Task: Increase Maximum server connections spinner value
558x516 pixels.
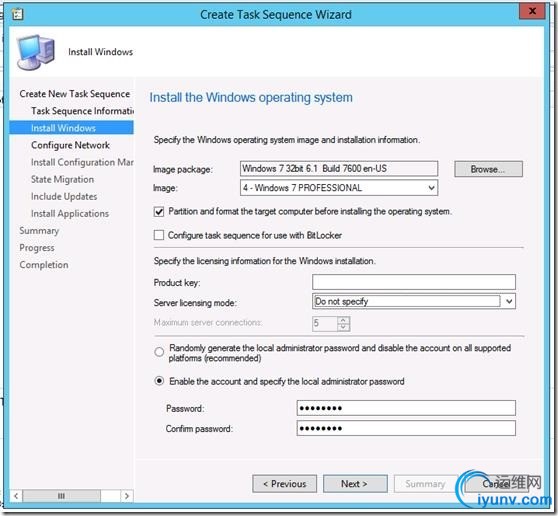Action: [343, 320]
